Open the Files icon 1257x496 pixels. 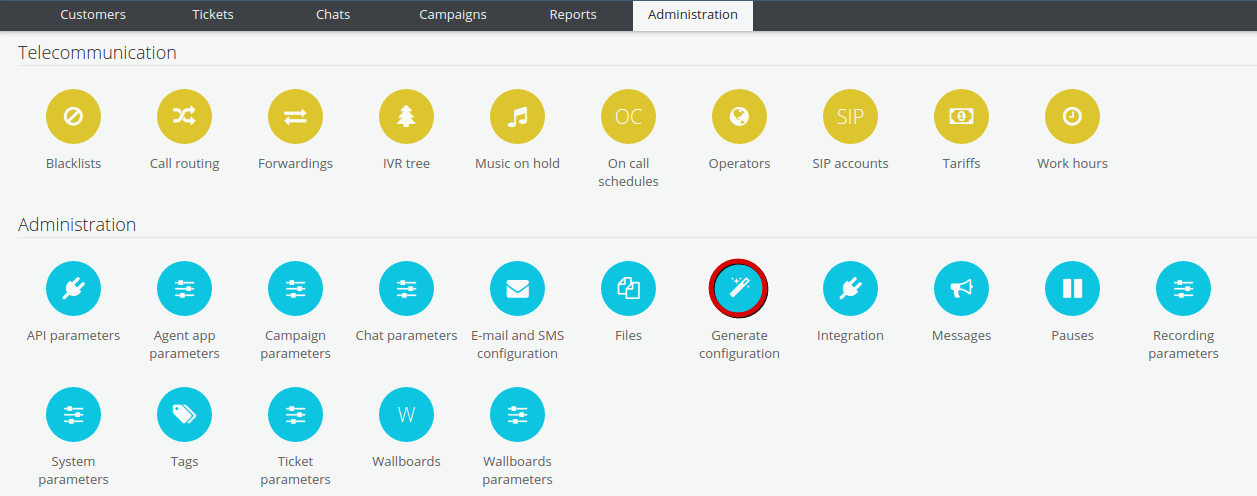point(628,289)
